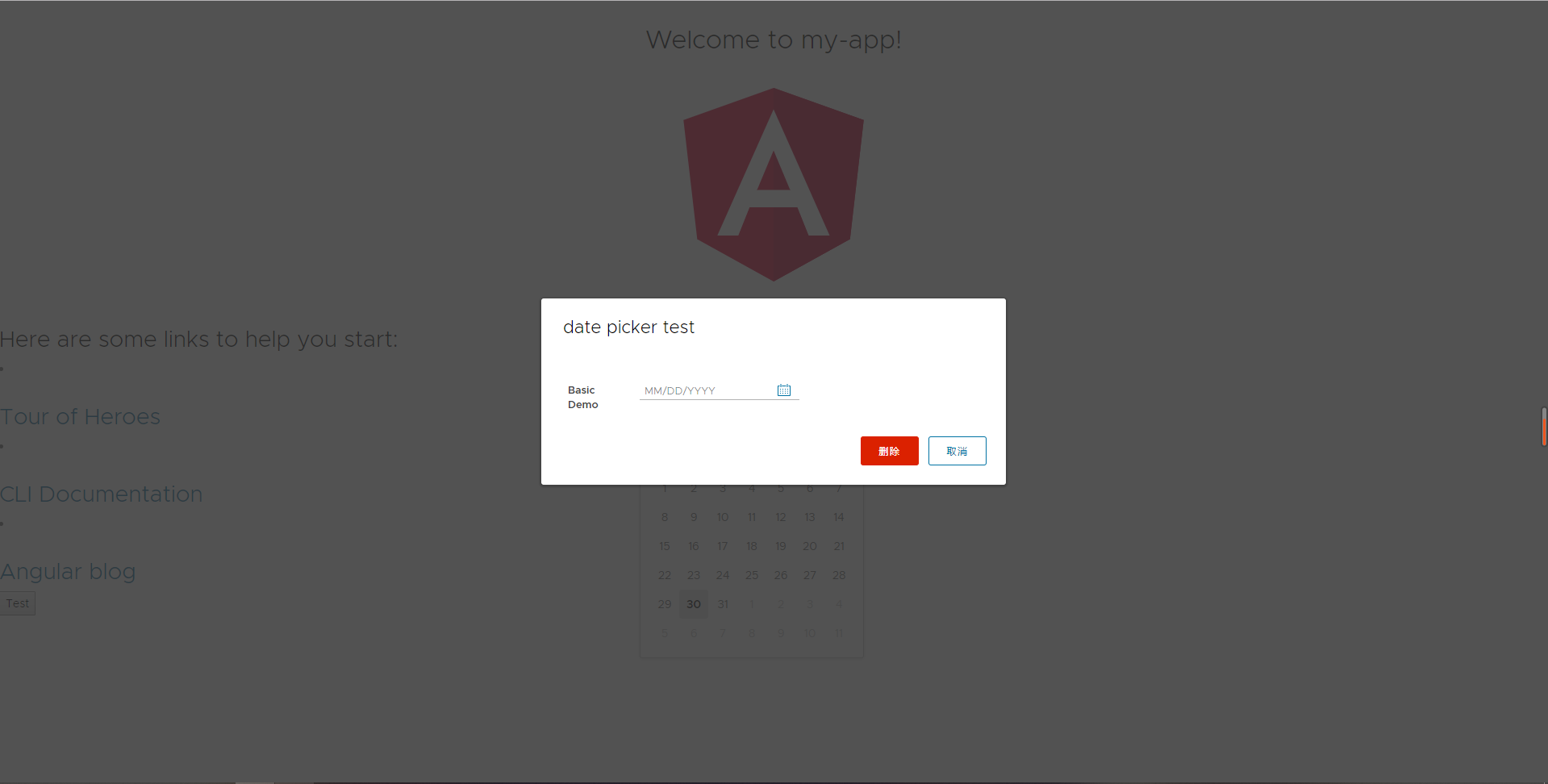Choose day 25 in the calendar
The image size is (1548, 784).
pyautogui.click(x=752, y=575)
